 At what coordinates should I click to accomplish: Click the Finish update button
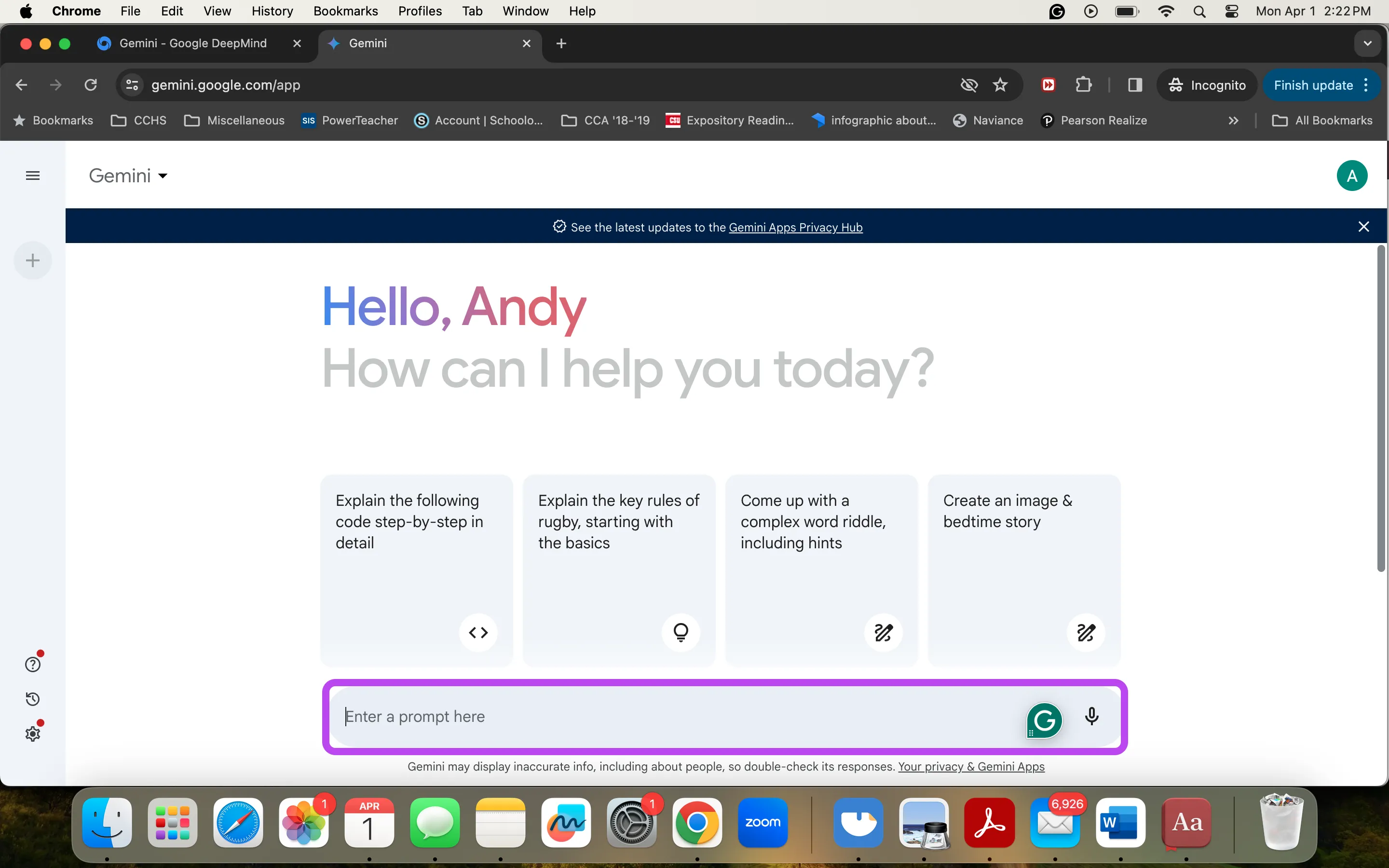pos(1313,85)
